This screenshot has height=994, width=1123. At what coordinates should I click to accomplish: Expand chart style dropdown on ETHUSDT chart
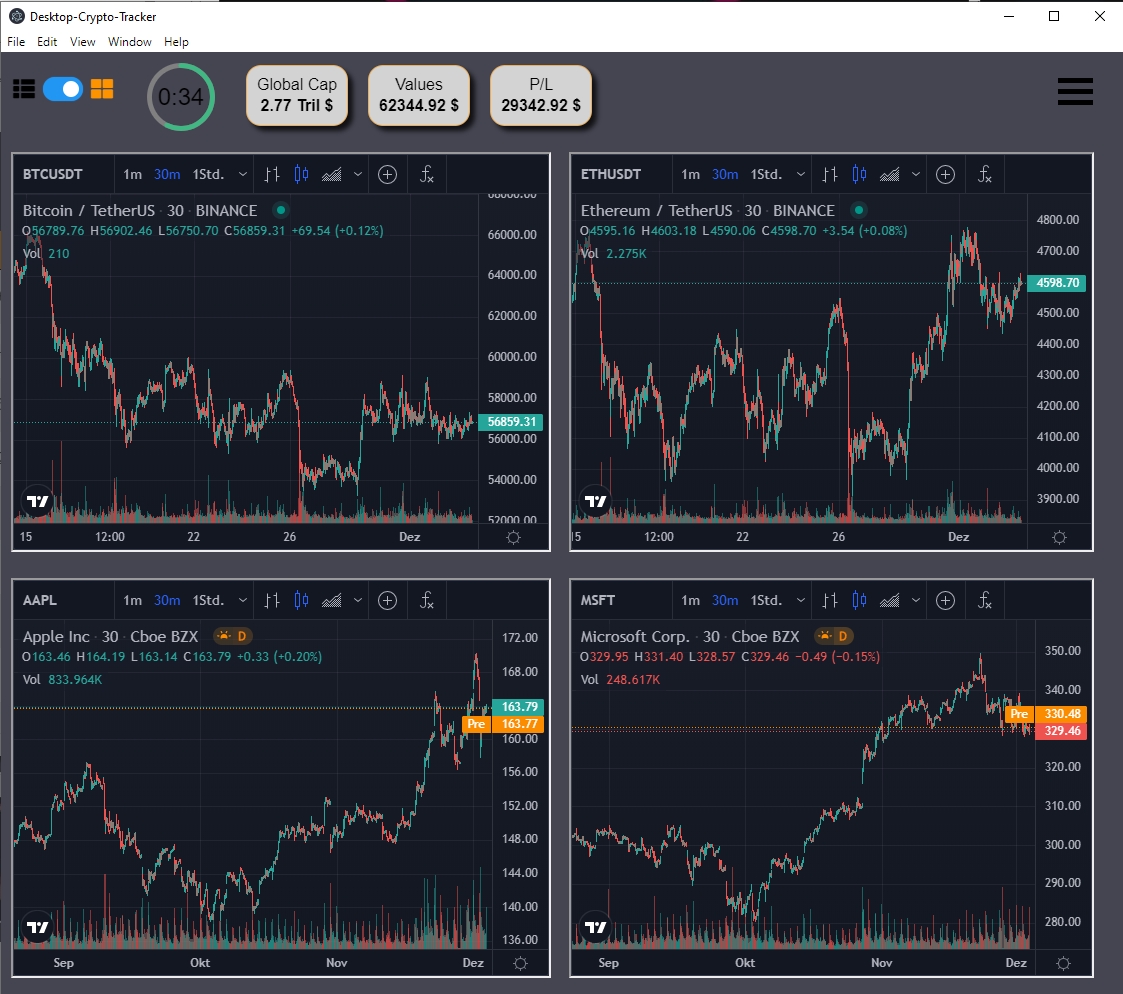click(x=915, y=174)
